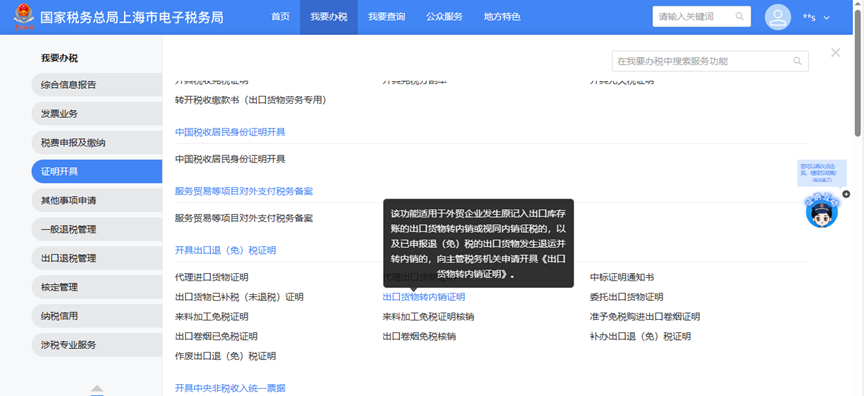
Task: Expand the user account dropdown arrow
Action: pos(827,18)
